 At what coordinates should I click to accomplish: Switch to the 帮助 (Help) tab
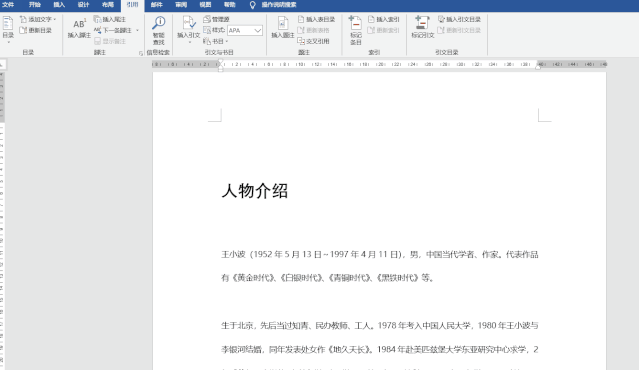point(230,5)
